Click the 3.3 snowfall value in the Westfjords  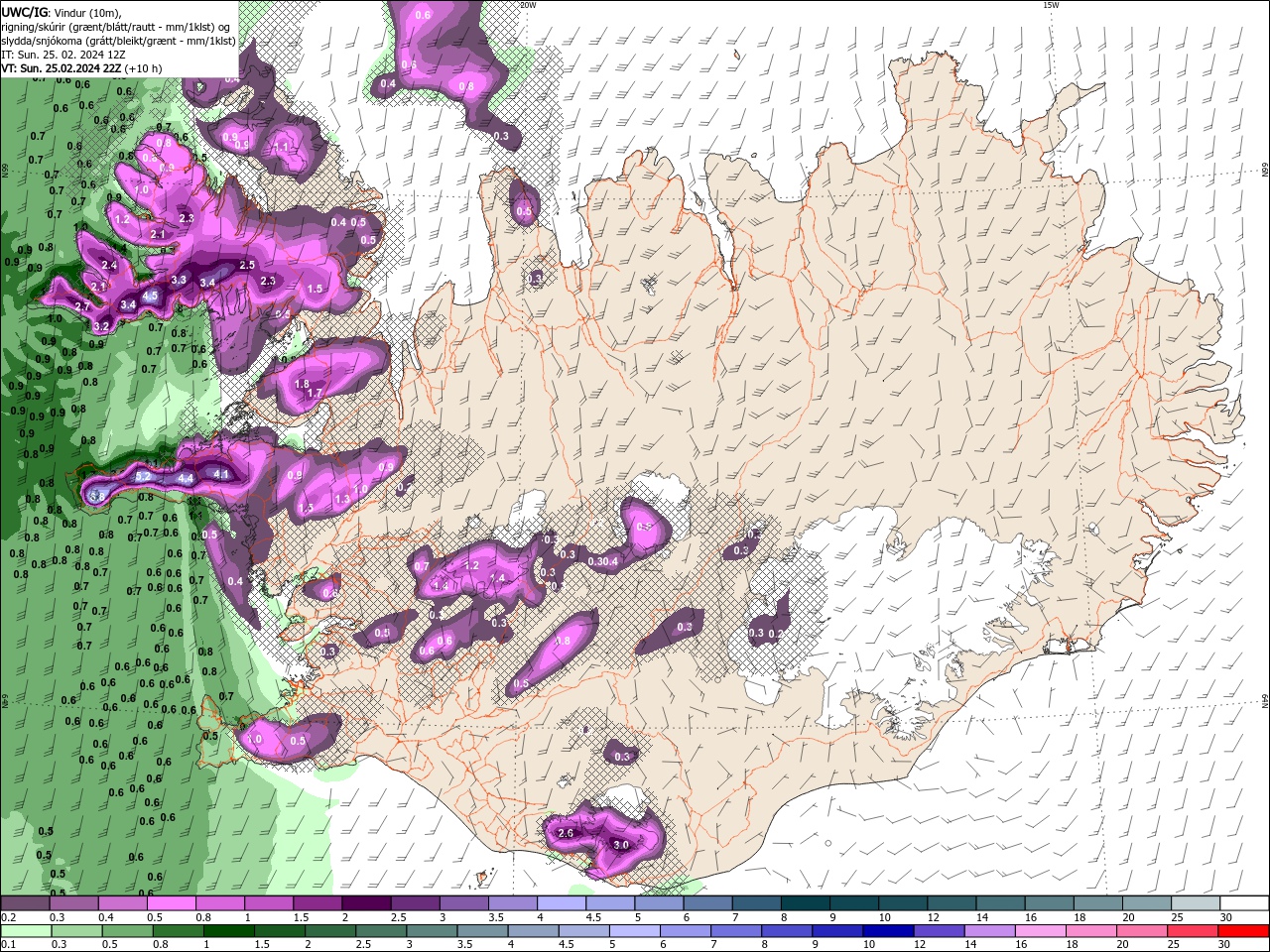pos(179,281)
